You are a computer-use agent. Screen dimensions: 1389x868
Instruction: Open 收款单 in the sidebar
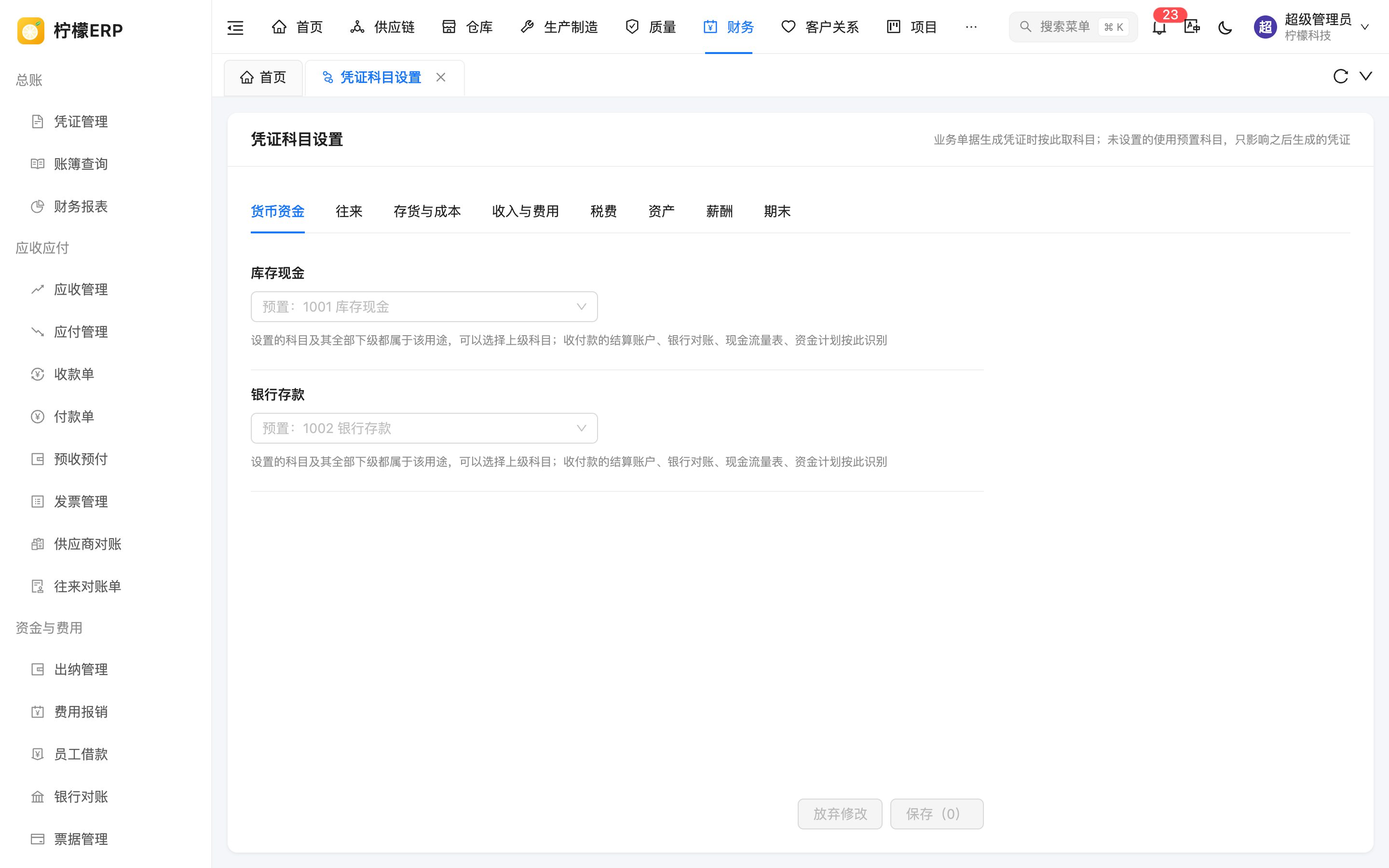[106, 374]
